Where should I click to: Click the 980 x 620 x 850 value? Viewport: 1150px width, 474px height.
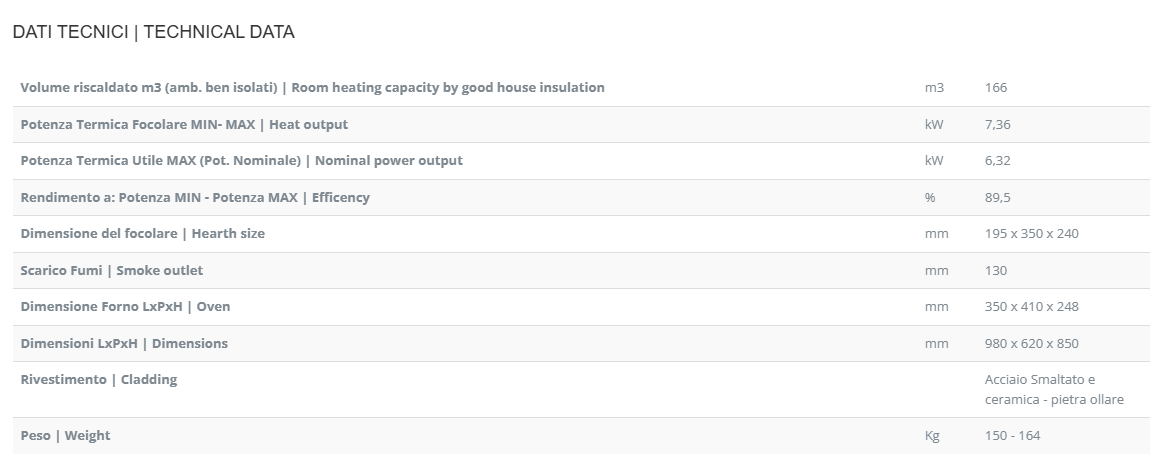[1031, 344]
